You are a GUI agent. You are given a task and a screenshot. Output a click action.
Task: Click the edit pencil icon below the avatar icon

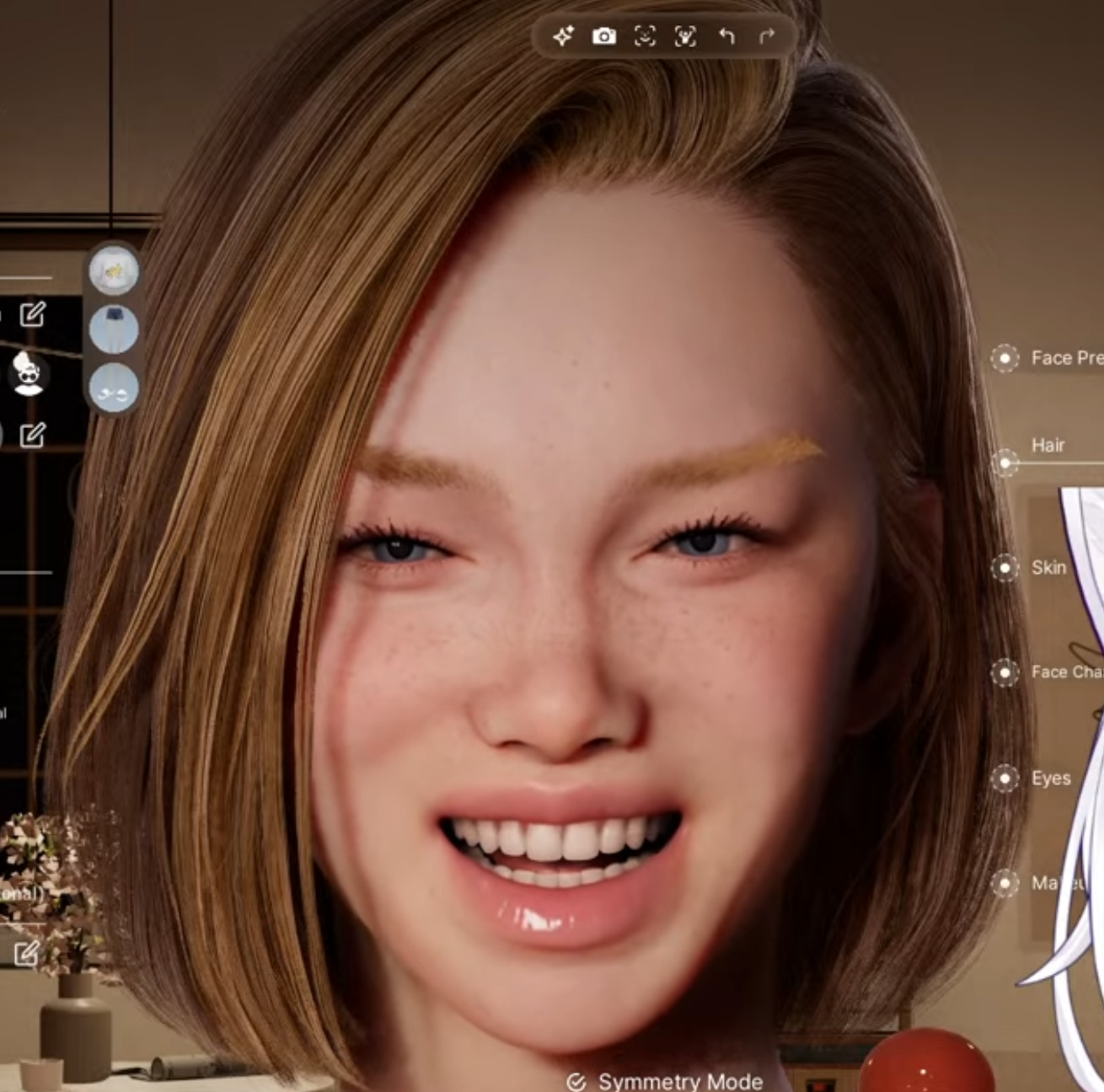(32, 435)
